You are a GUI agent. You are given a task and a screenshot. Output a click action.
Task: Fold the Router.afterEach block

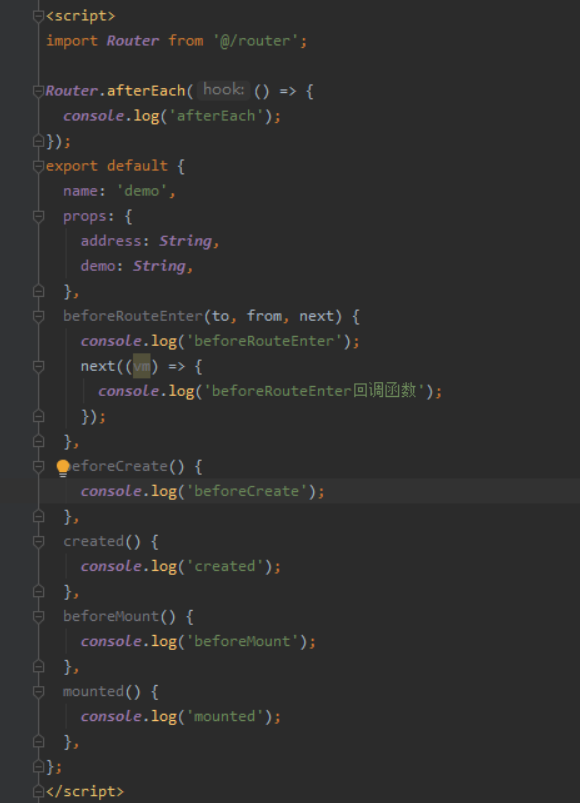(x=38, y=91)
